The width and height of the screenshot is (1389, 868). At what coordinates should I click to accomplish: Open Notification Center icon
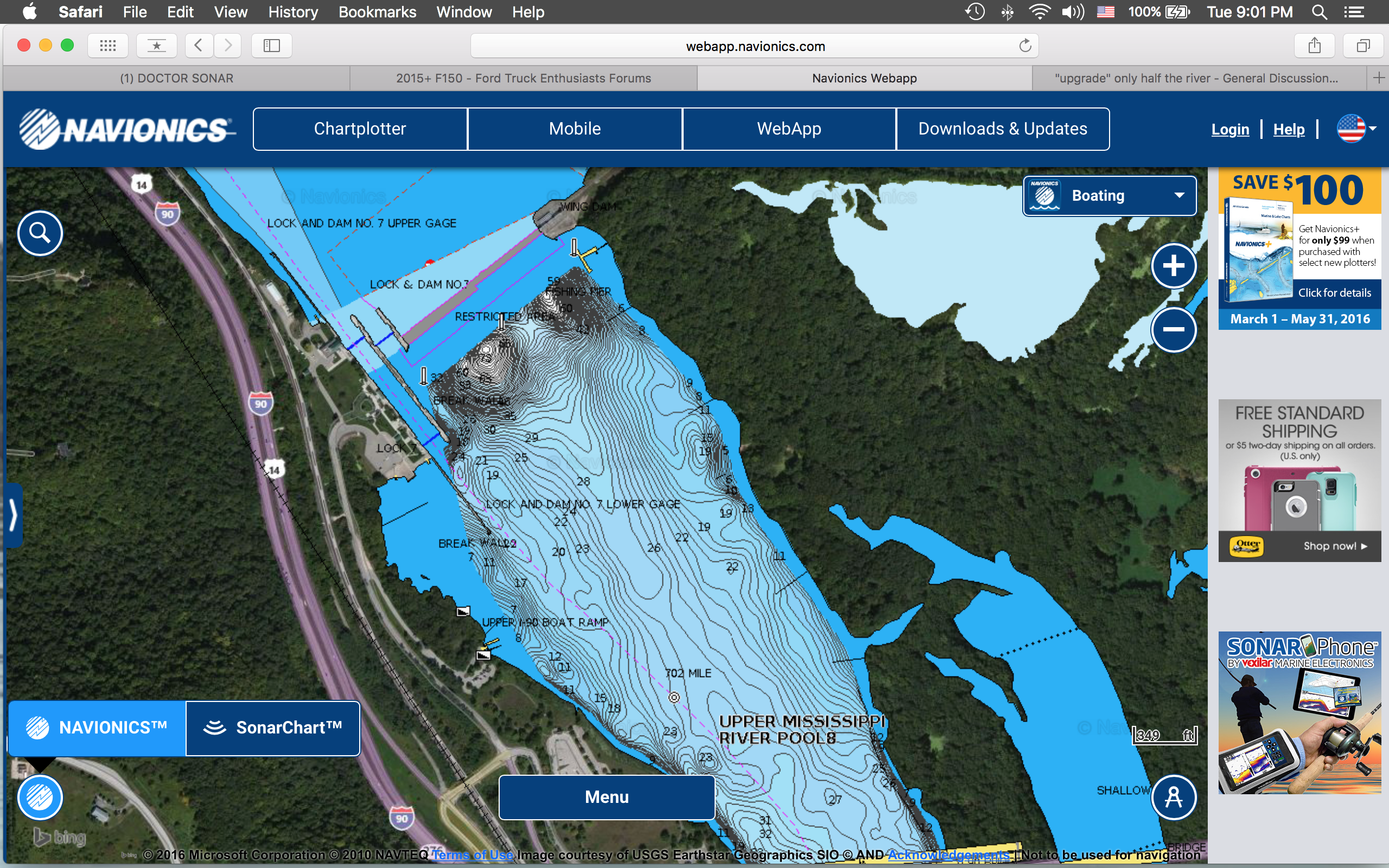(x=1355, y=11)
